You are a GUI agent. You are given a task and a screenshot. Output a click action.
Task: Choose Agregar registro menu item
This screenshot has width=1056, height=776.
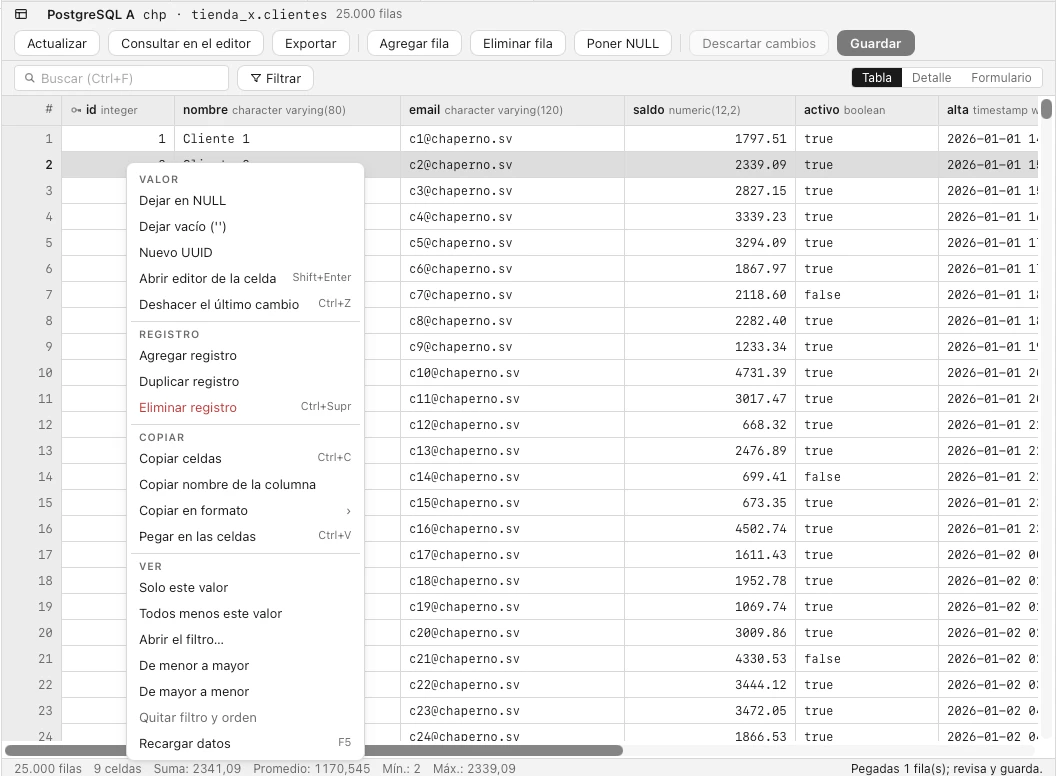(x=245, y=356)
